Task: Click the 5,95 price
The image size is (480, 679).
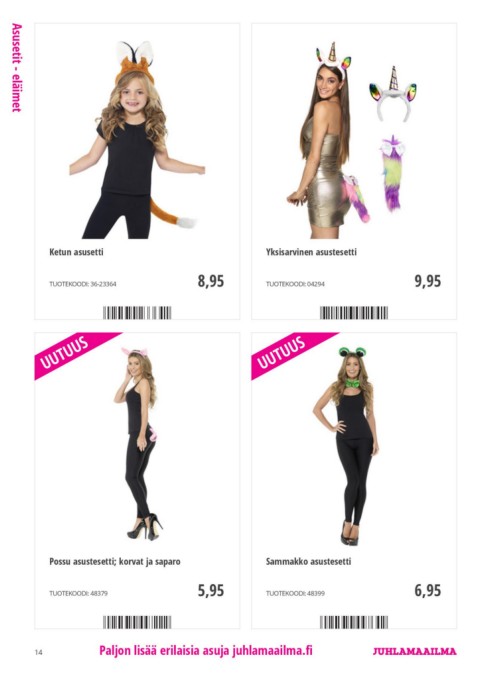Action: coord(211,590)
